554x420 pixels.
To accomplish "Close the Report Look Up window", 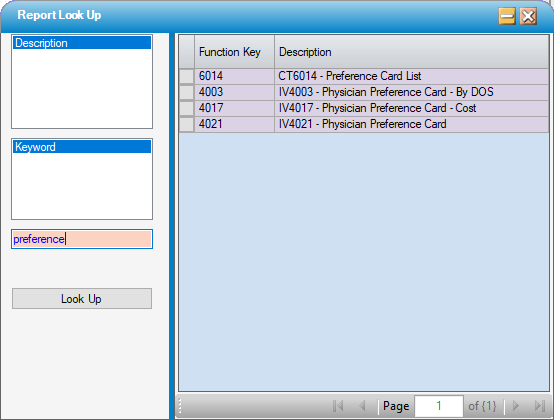I will point(528,16).
